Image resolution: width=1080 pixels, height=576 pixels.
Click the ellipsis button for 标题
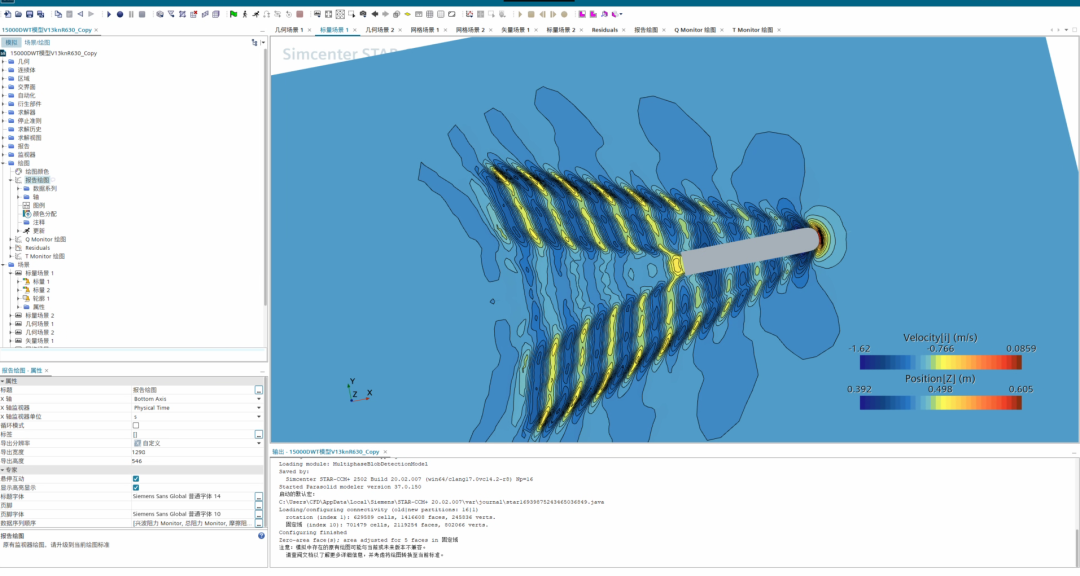pos(258,390)
